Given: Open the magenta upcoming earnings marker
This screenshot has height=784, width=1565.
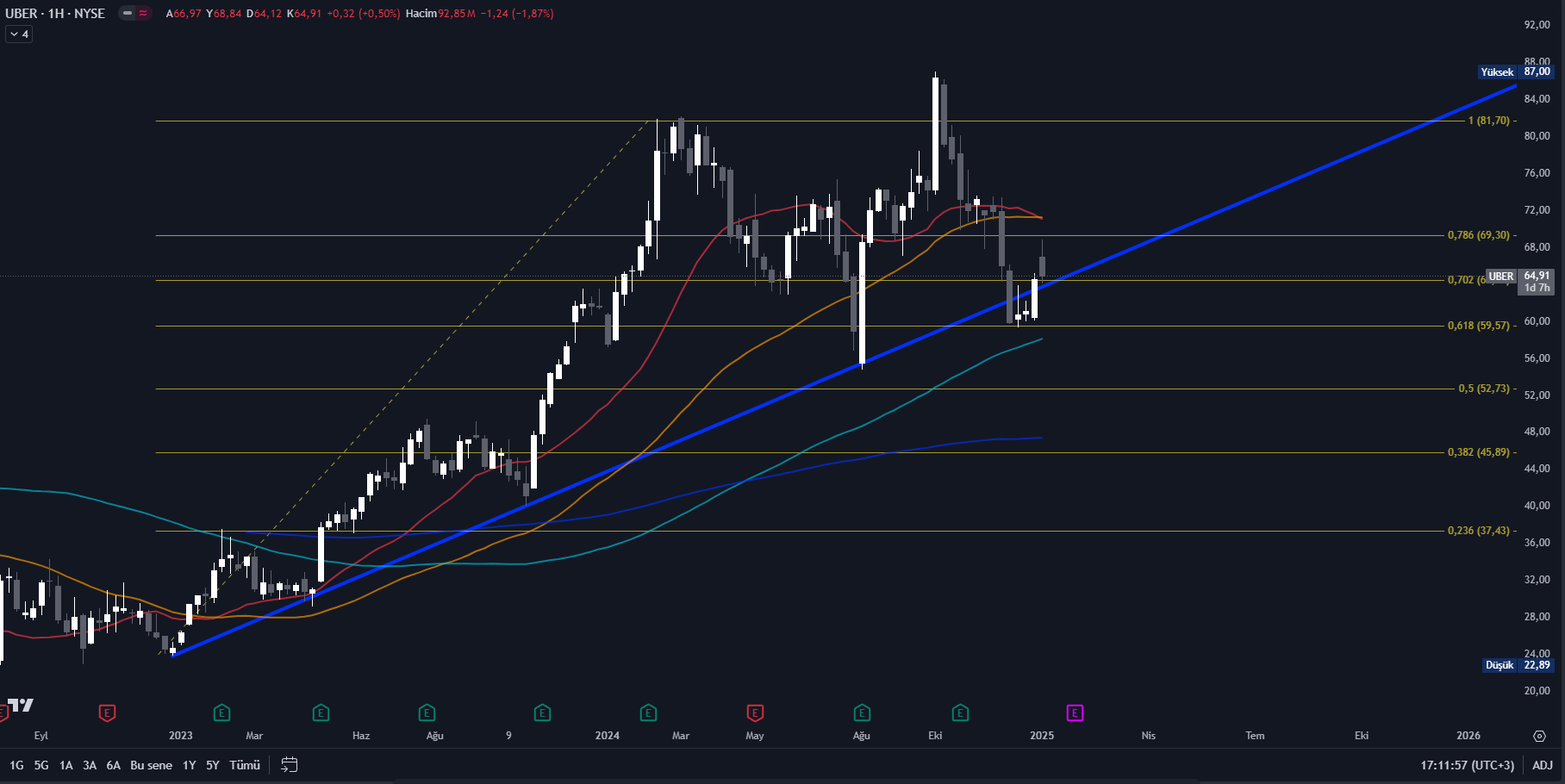Looking at the screenshot, I should click(x=1075, y=712).
